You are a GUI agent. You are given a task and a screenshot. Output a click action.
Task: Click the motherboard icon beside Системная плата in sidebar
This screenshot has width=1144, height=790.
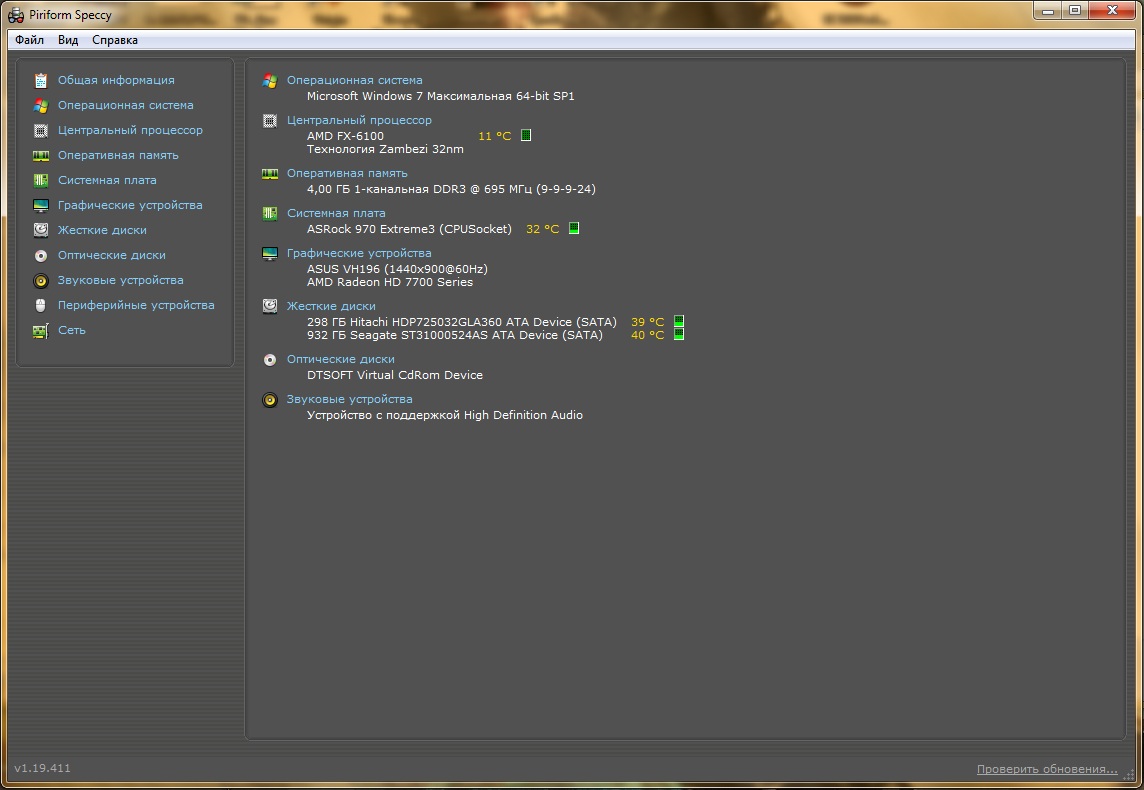(41, 180)
